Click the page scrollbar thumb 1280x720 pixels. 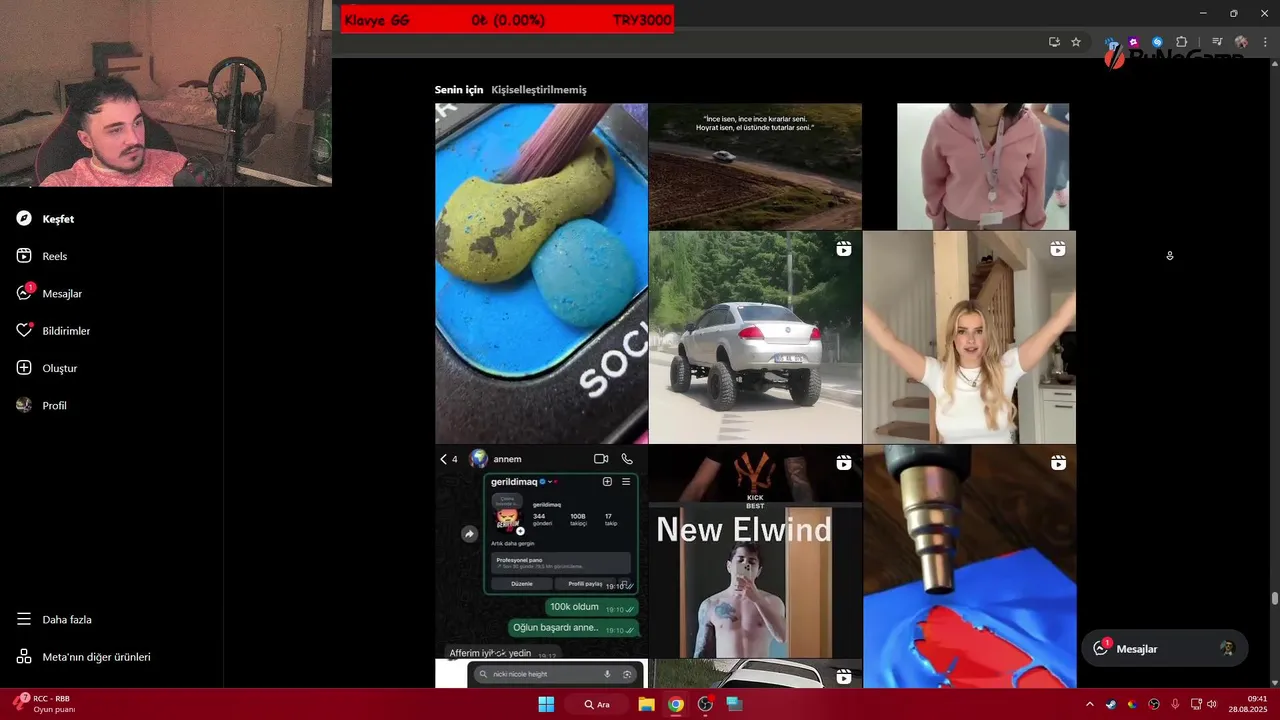click(x=1274, y=598)
